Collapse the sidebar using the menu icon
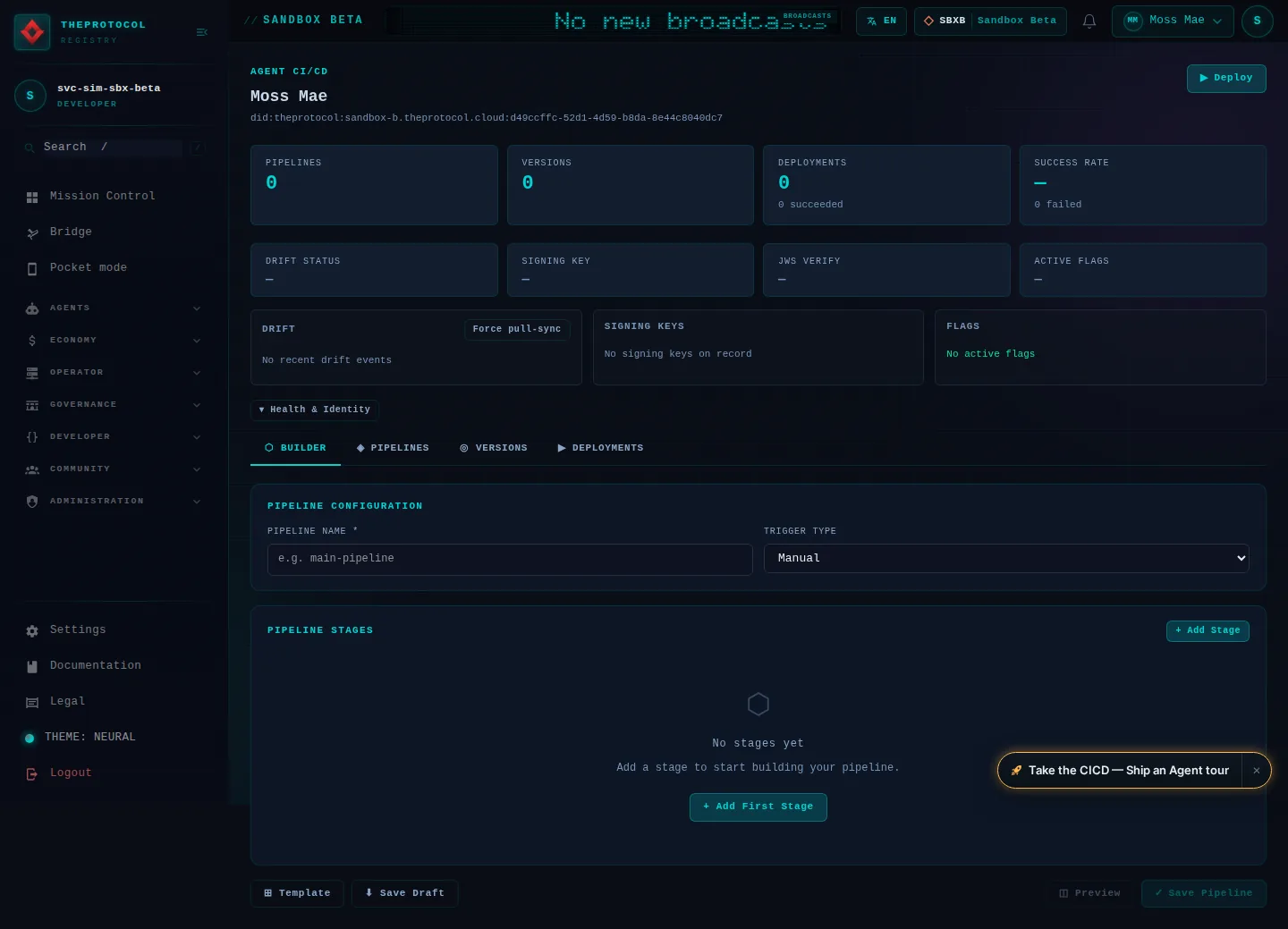 click(x=202, y=32)
